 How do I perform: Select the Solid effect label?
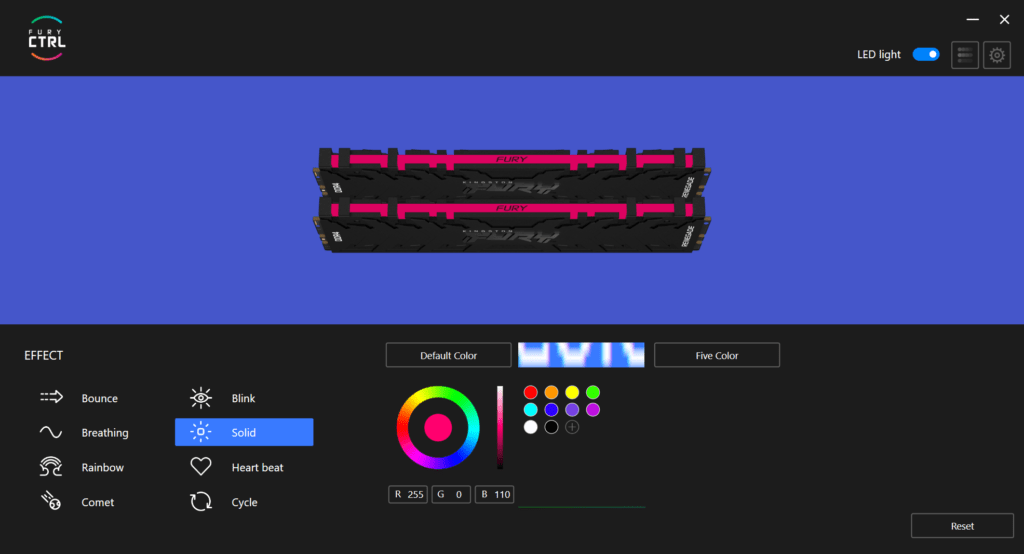pyautogui.click(x=244, y=432)
